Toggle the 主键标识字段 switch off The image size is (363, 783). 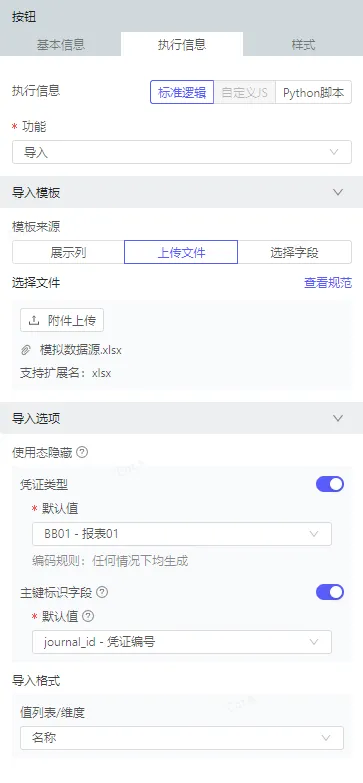[x=330, y=592]
